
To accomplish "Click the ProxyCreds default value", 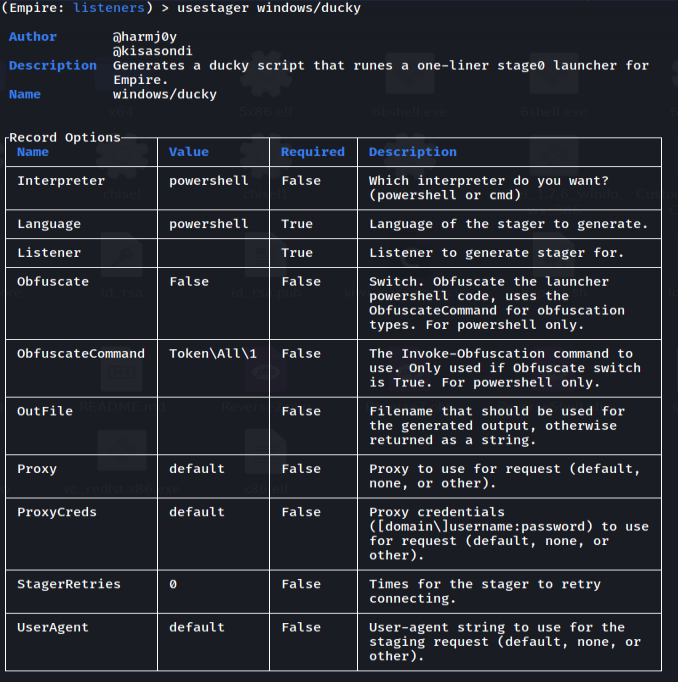I will pyautogui.click(x=197, y=512).
